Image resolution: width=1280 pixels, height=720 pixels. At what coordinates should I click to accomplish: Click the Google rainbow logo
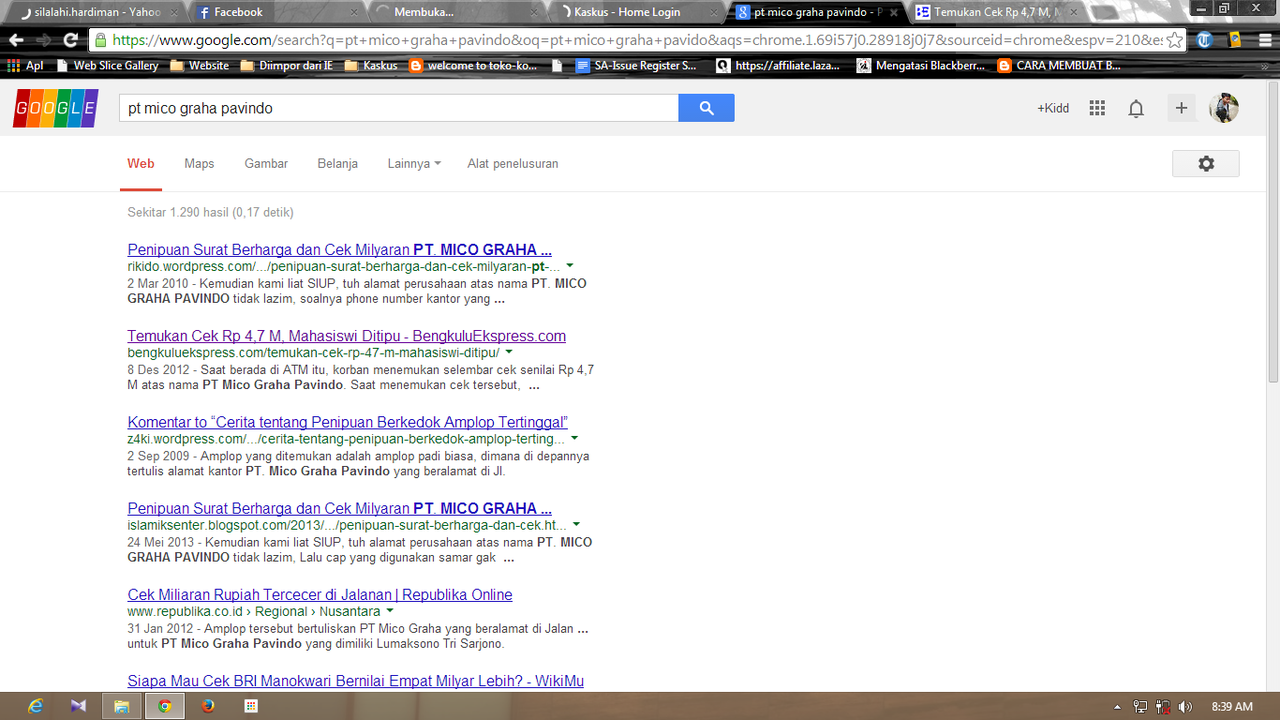56,108
